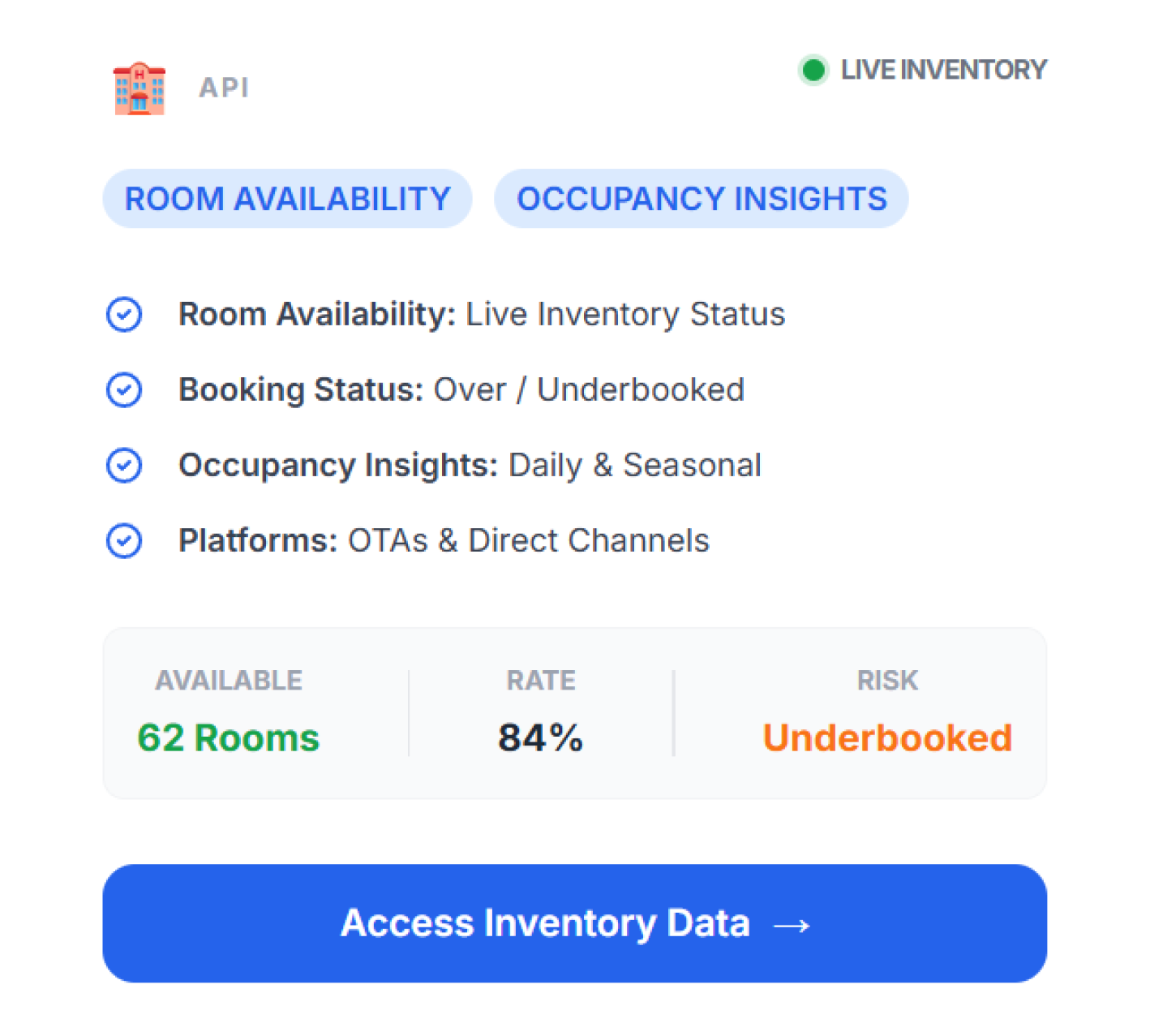Click the green live status dot
Viewport: 1150px width, 1036px height.
point(813,71)
